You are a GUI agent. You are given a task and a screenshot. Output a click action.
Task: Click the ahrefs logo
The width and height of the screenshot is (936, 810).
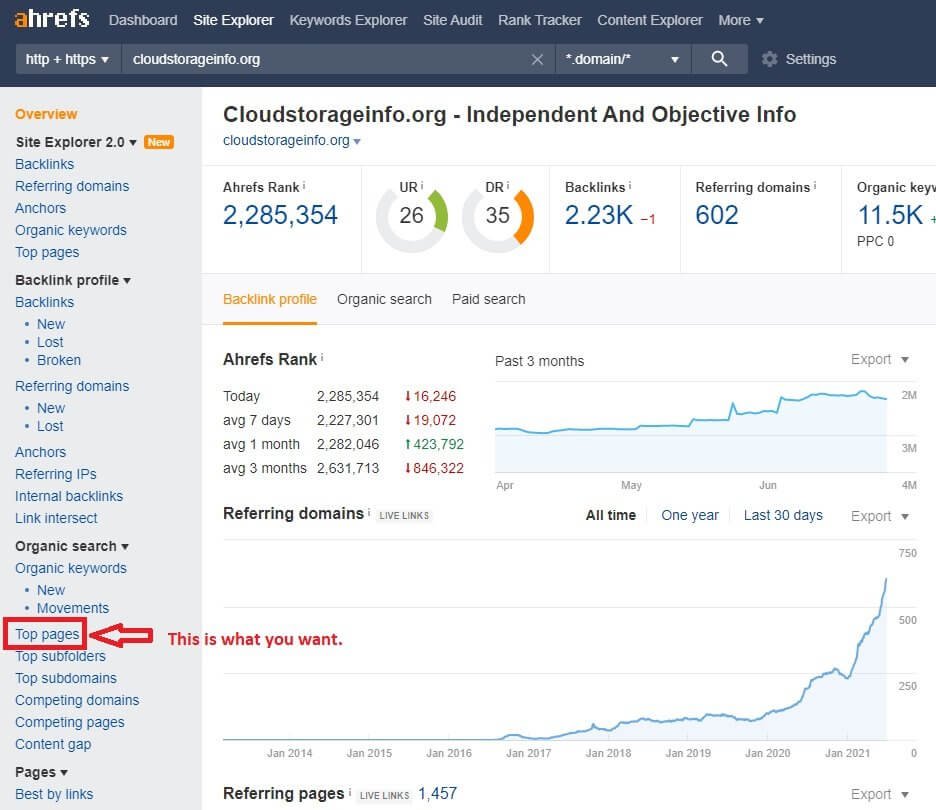click(52, 19)
